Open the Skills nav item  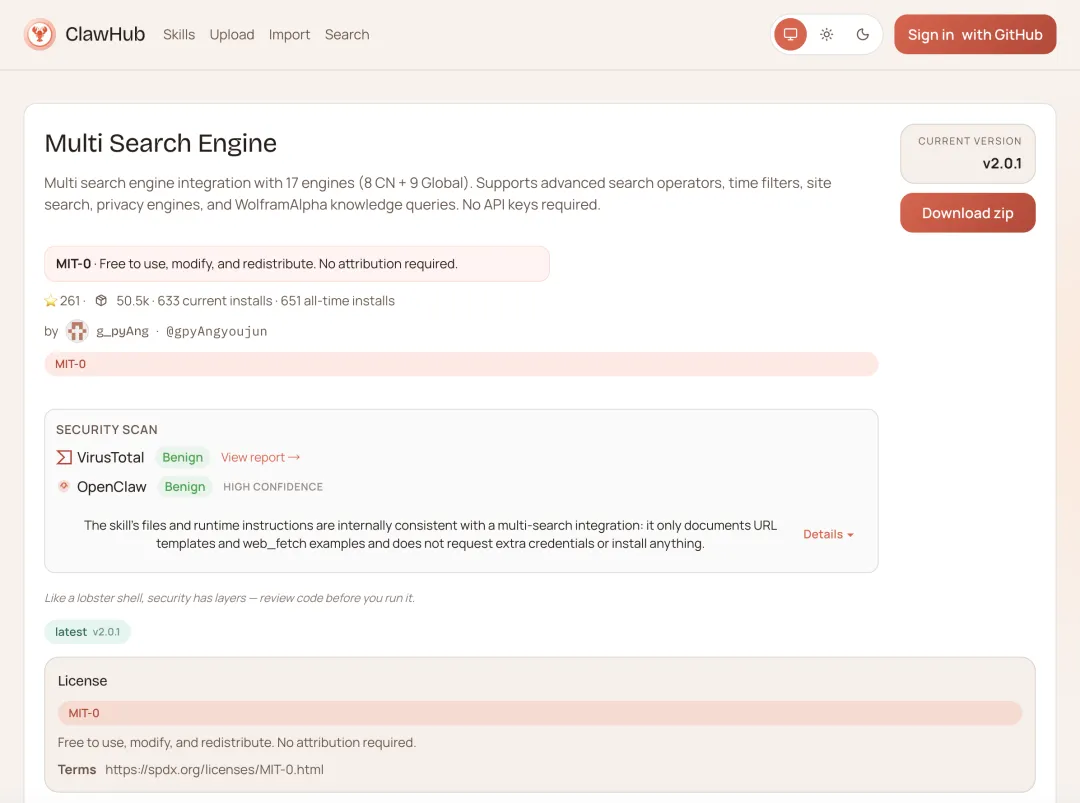pyautogui.click(x=179, y=35)
